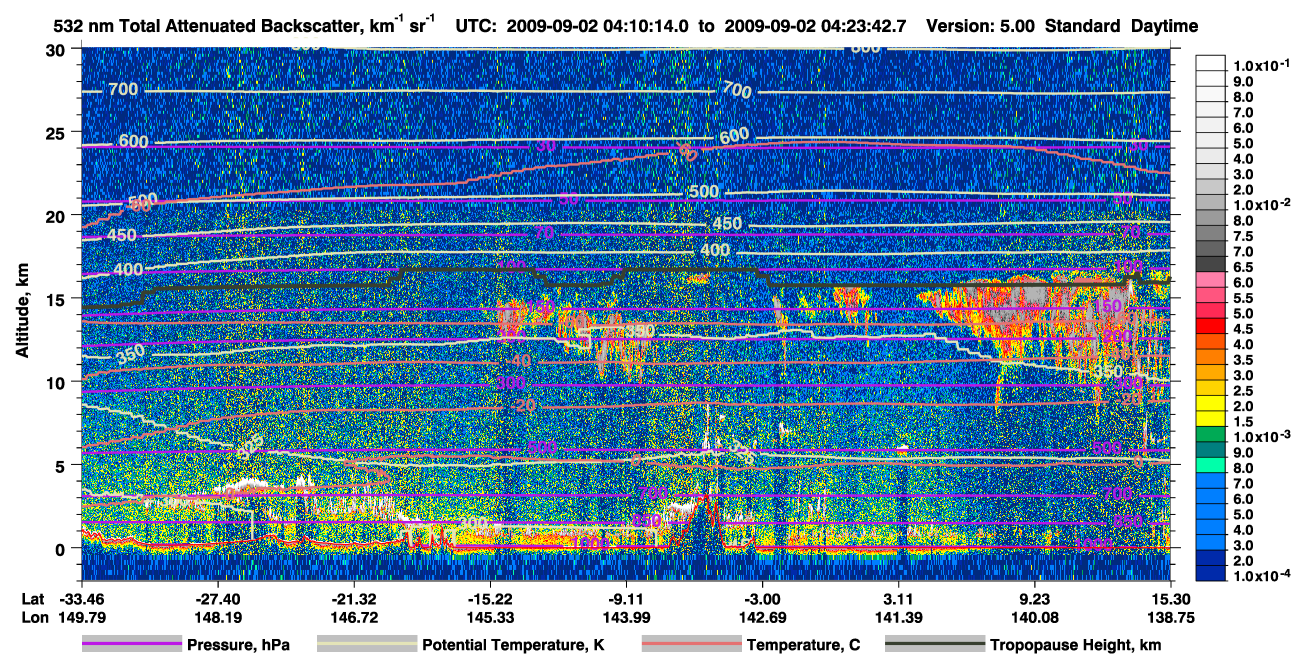Click the "Lon" row label
The width and height of the screenshot is (1300, 667).
pyautogui.click(x=33, y=618)
